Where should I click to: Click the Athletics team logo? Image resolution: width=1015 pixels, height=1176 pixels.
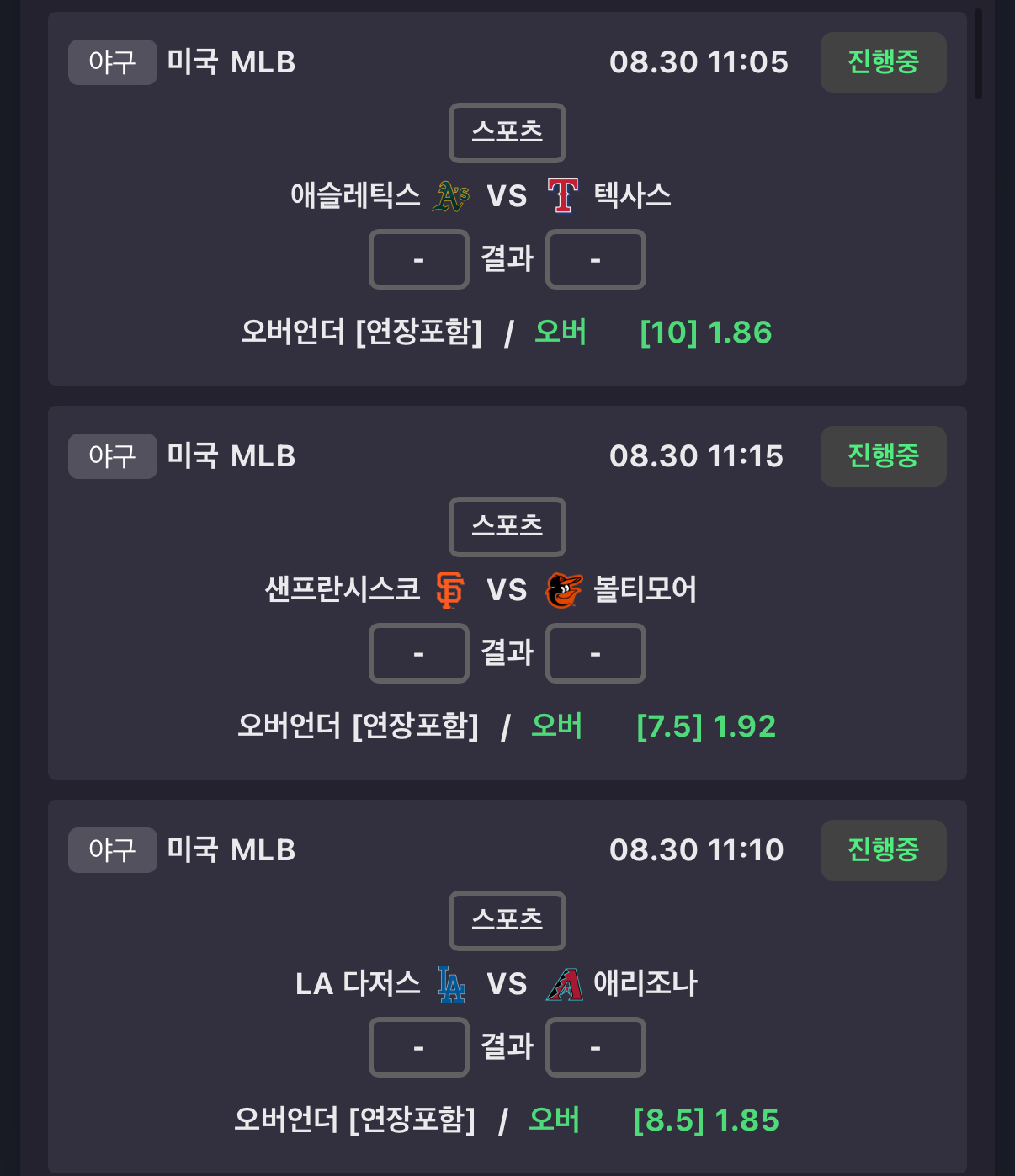point(450,196)
